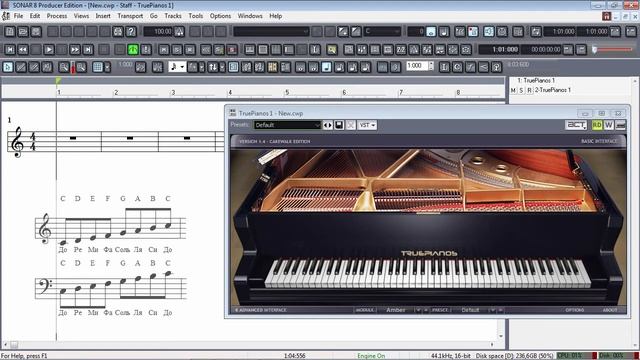The width and height of the screenshot is (640, 360).
Task: Click the punch record option icon
Action: [x=473, y=31]
